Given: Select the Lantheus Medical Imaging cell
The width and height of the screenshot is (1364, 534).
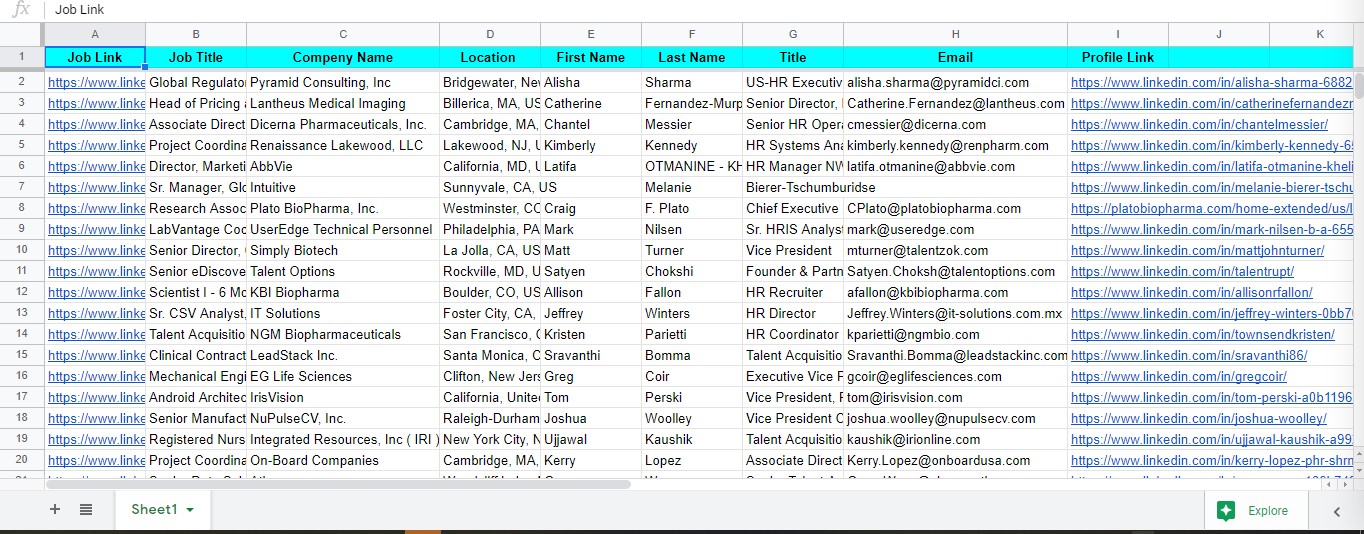Looking at the screenshot, I should click(343, 103).
